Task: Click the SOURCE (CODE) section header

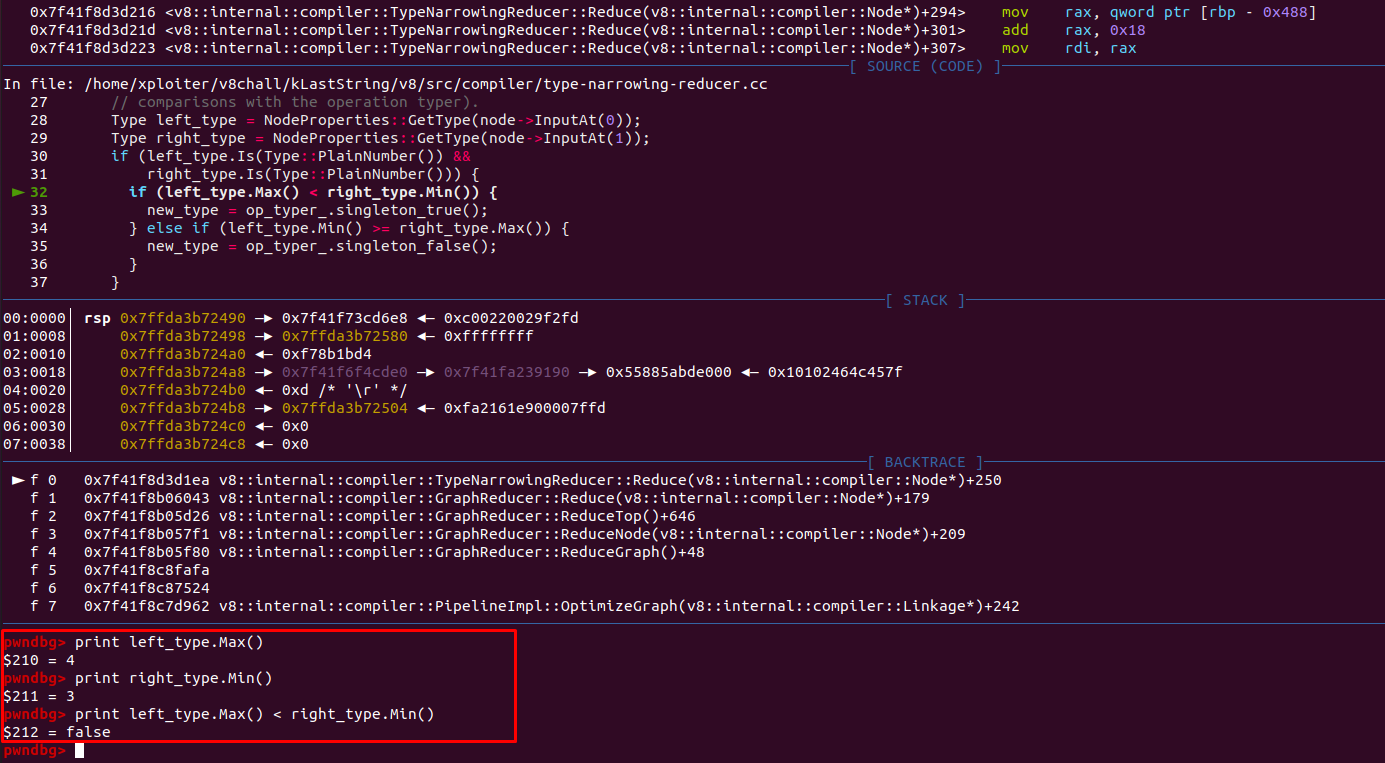Action: pyautogui.click(x=925, y=66)
